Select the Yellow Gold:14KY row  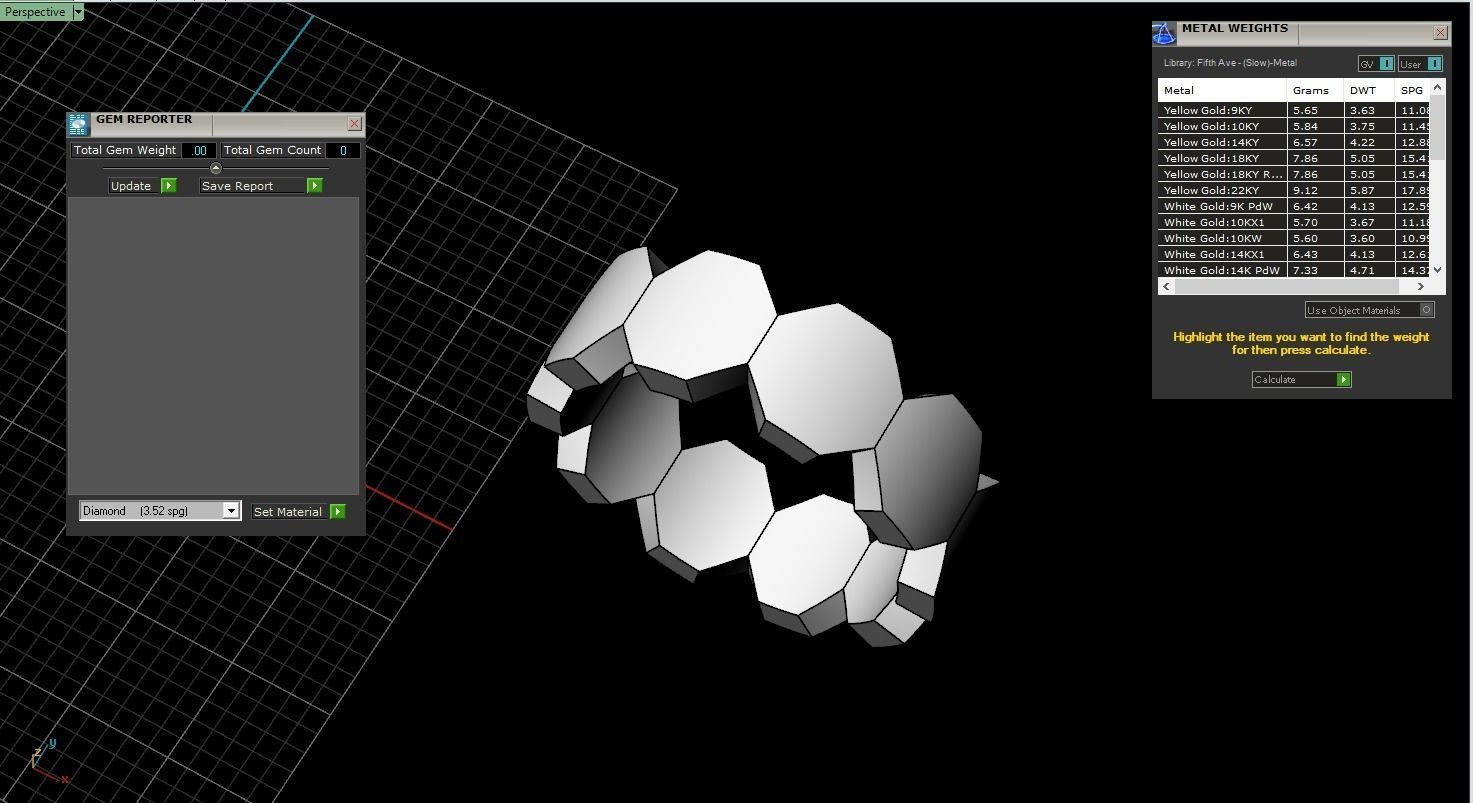(x=1294, y=142)
